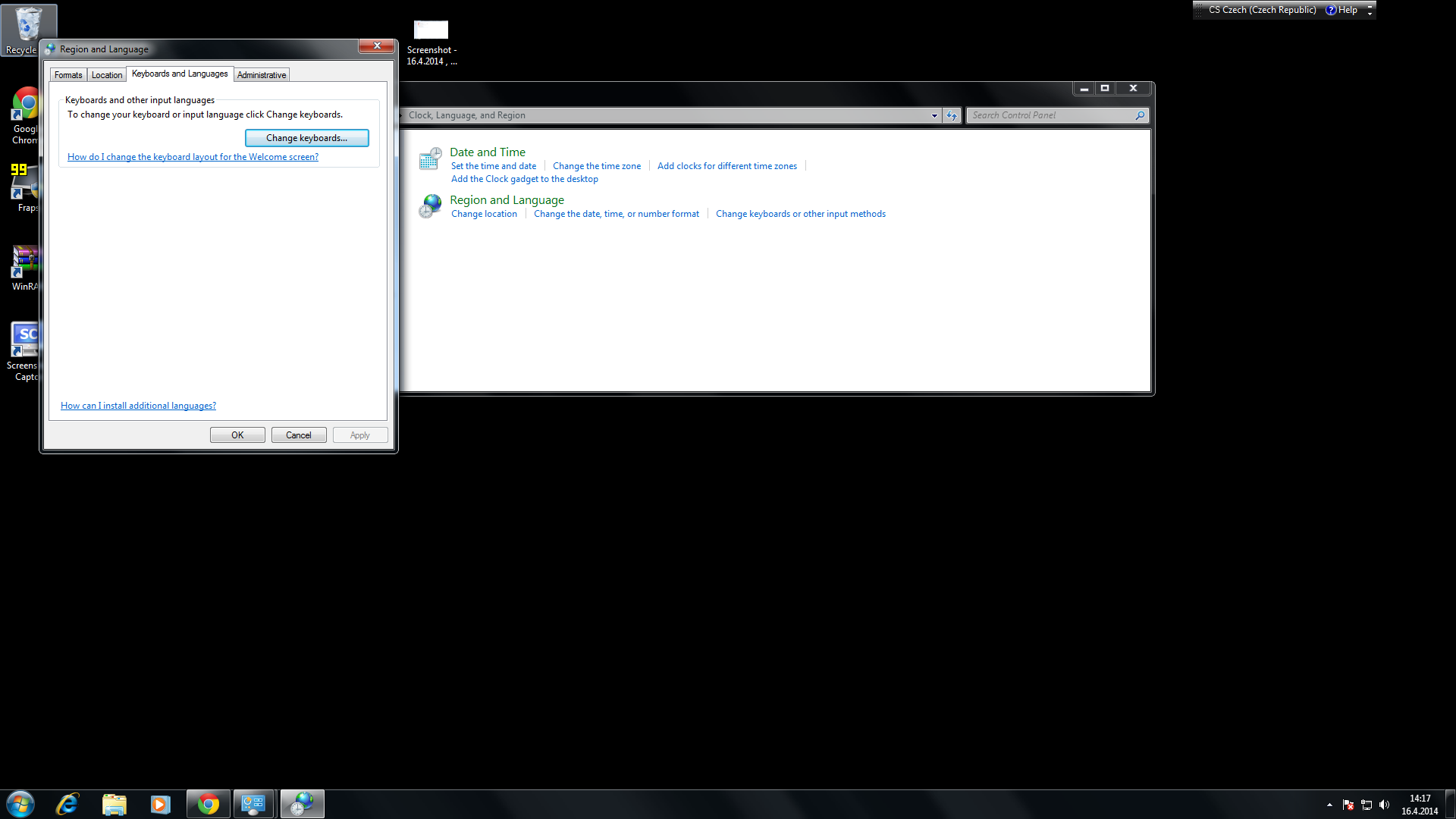Open the Action Center flag icon
1456x819 pixels.
[1348, 805]
